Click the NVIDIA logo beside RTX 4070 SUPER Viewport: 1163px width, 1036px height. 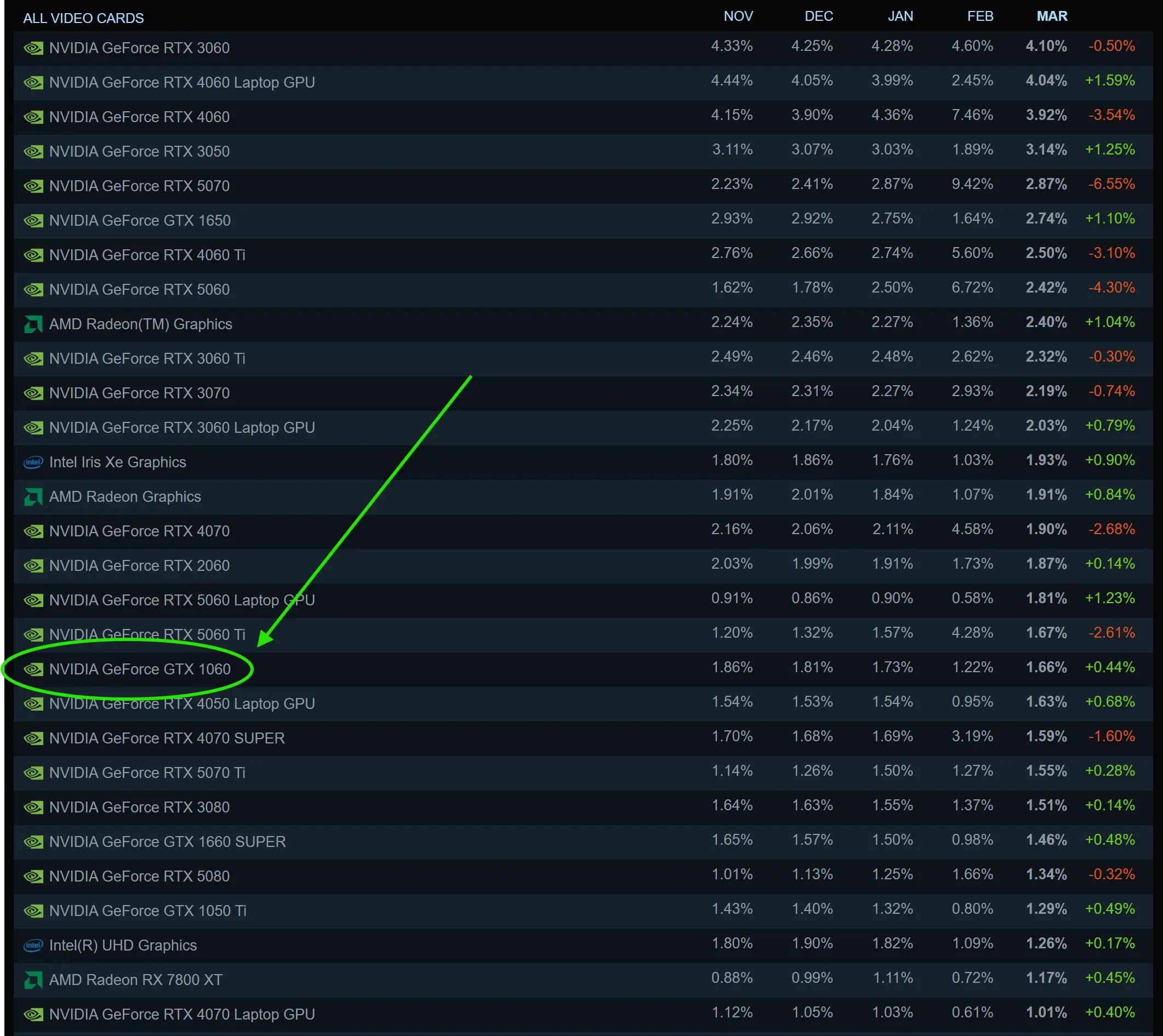point(33,739)
